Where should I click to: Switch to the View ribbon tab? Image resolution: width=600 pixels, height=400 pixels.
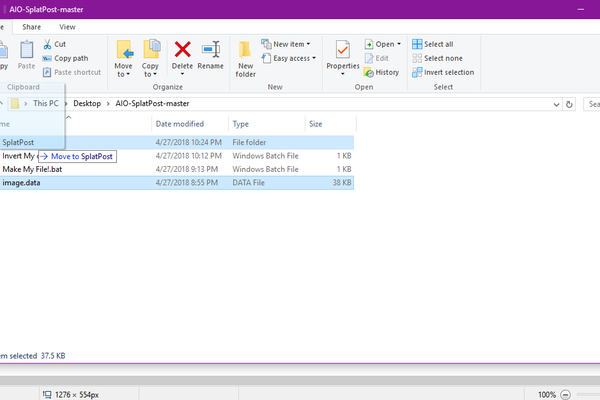[x=67, y=26]
